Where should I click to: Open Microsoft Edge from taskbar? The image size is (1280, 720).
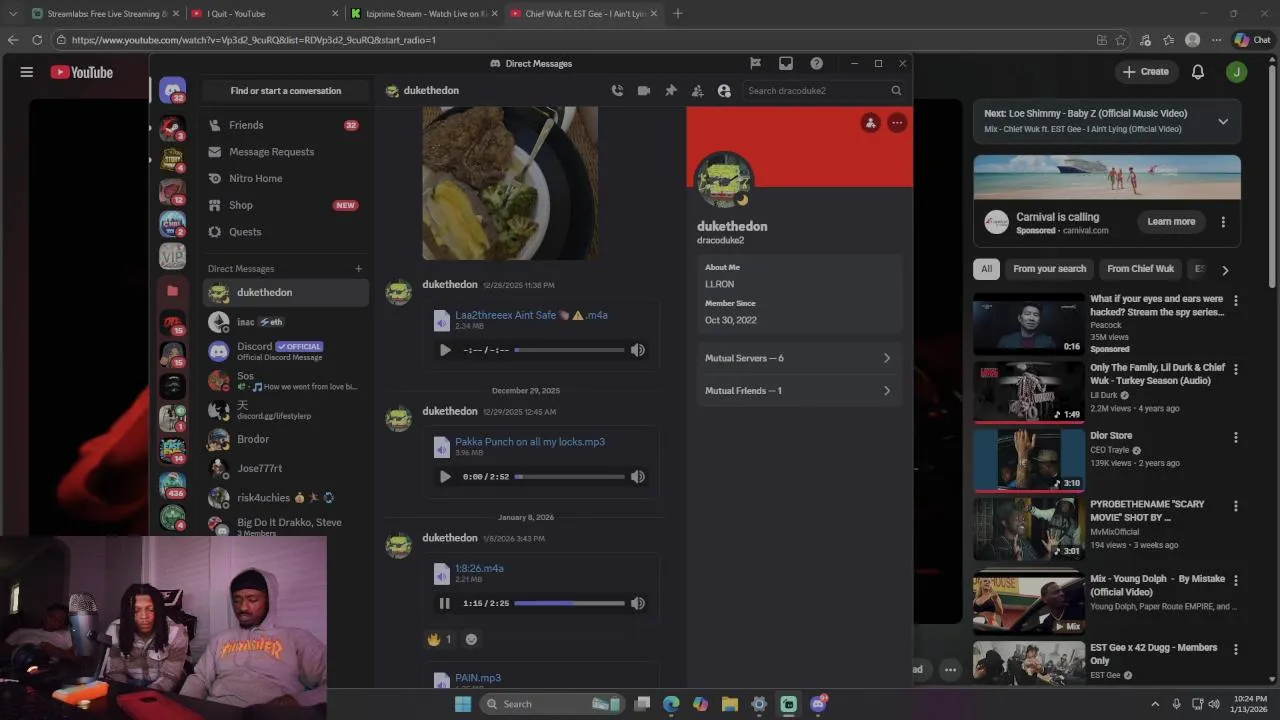click(671, 704)
